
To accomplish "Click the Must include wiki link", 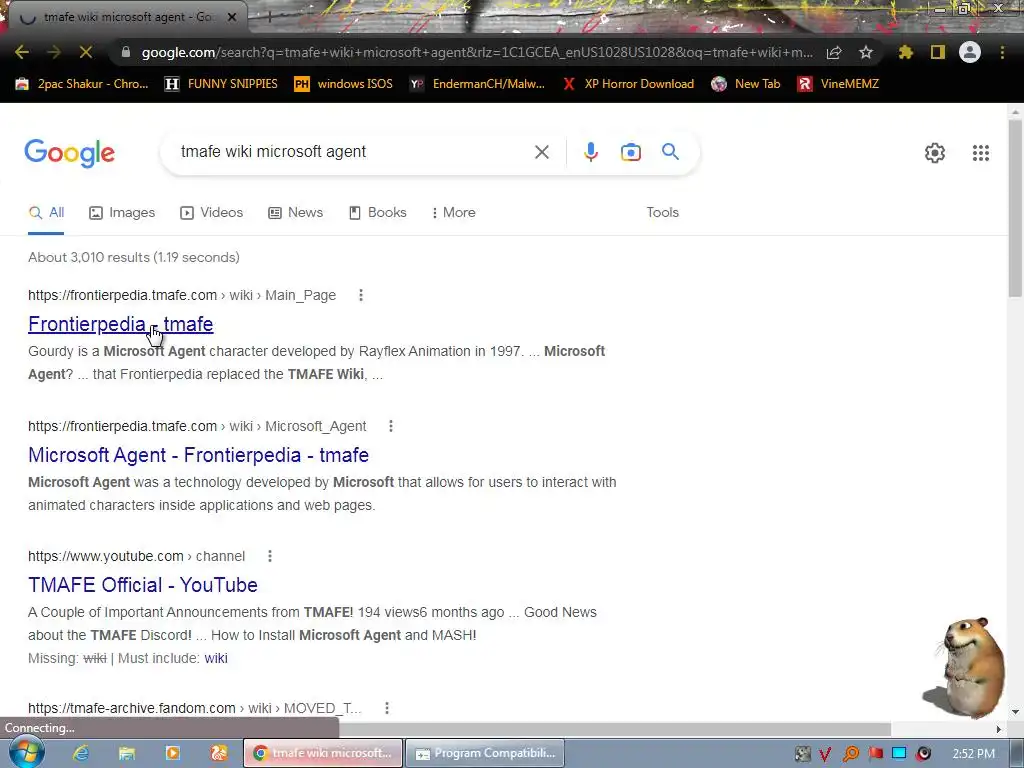I will (216, 658).
